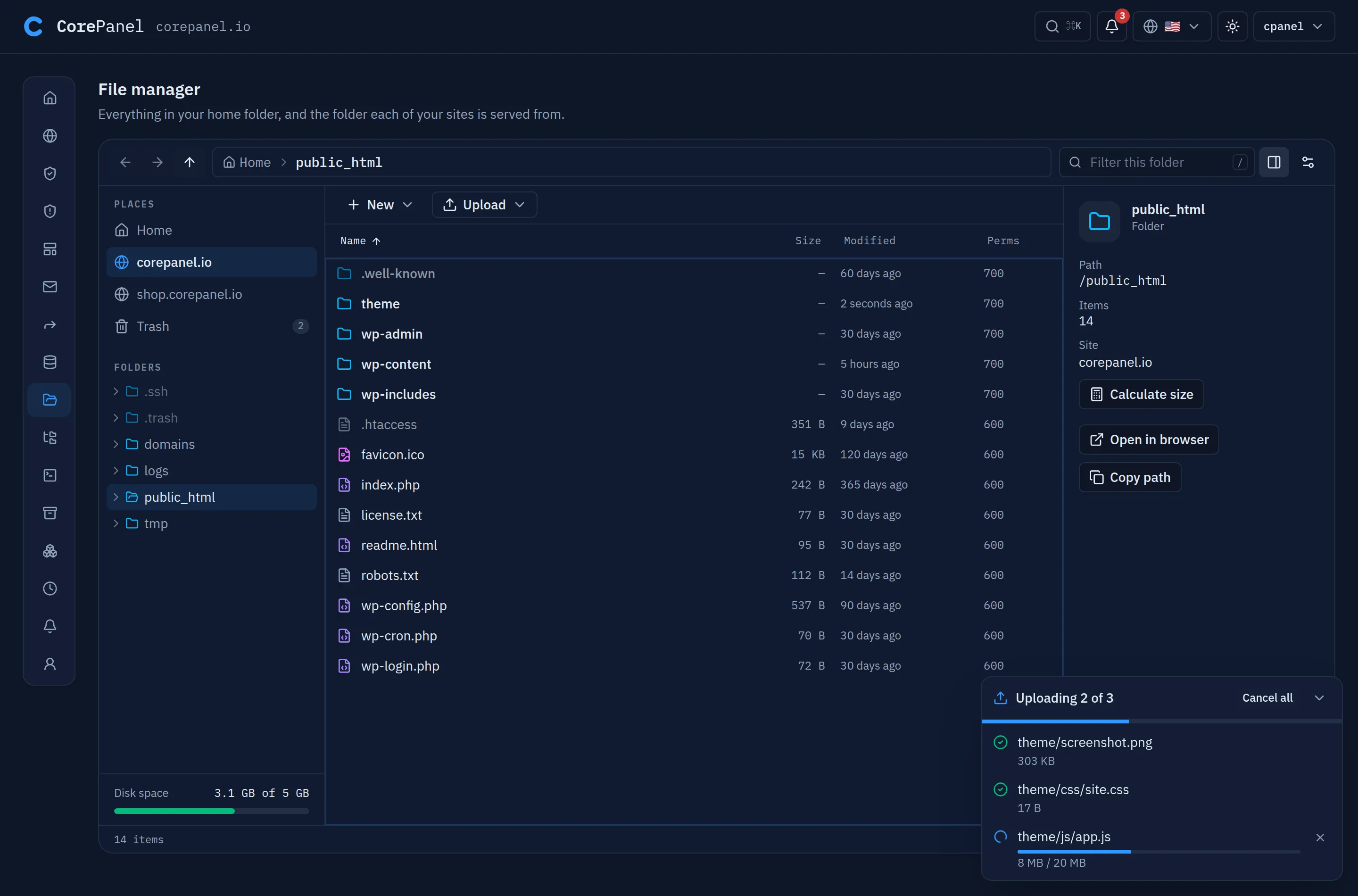The image size is (1358, 896).
Task: Click Copy path button
Action: click(1129, 477)
